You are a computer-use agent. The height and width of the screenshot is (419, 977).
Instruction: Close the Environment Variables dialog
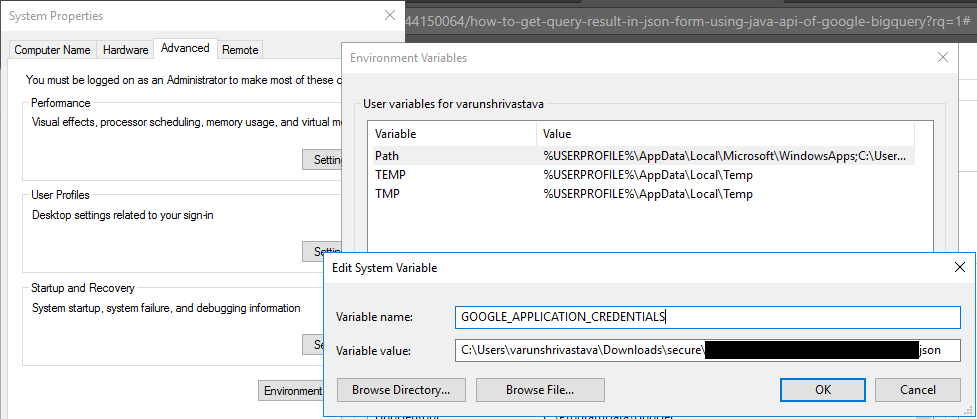click(943, 58)
